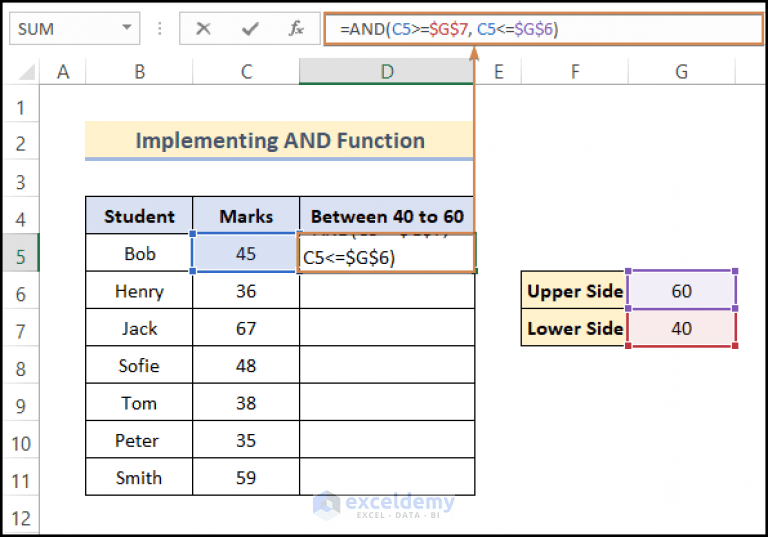Select column E header
Viewport: 768px width, 537px height.
click(x=498, y=72)
